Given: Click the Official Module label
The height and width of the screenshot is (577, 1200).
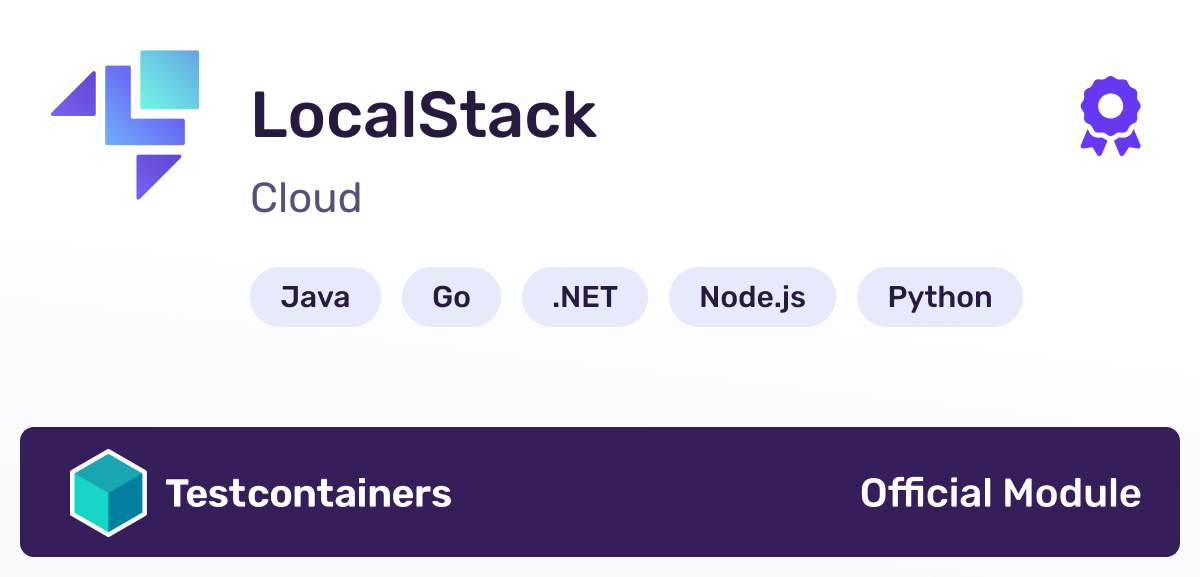Looking at the screenshot, I should [1000, 493].
